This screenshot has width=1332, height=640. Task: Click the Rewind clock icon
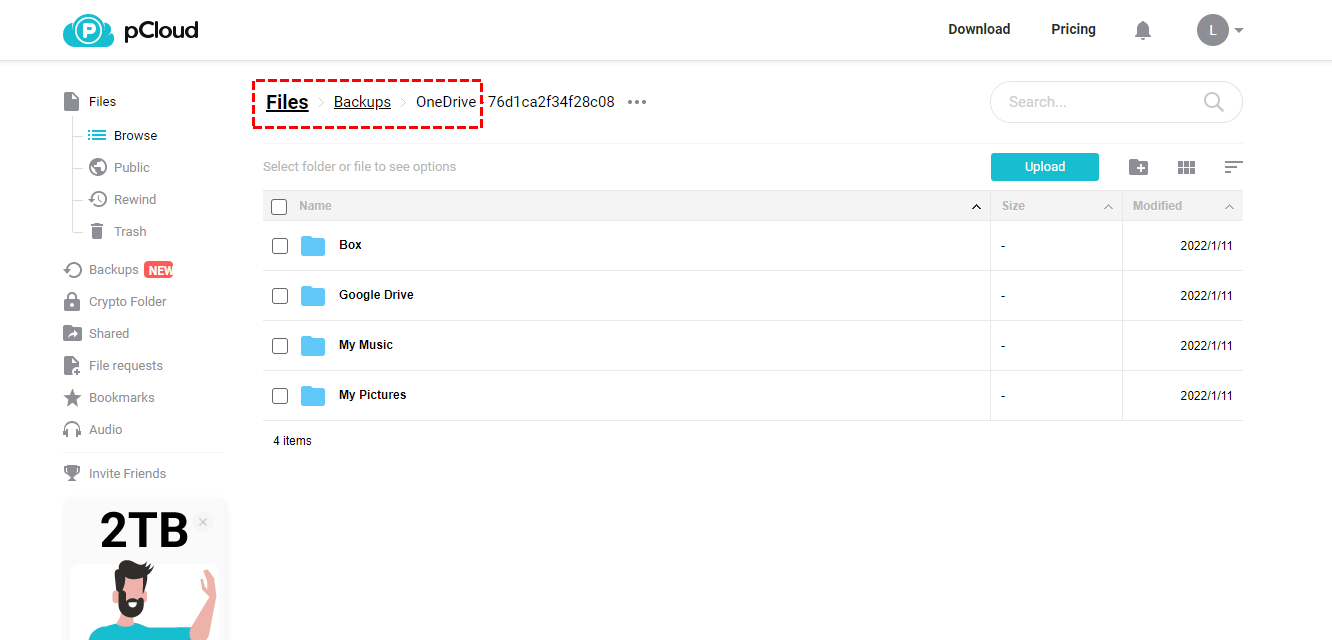97,199
